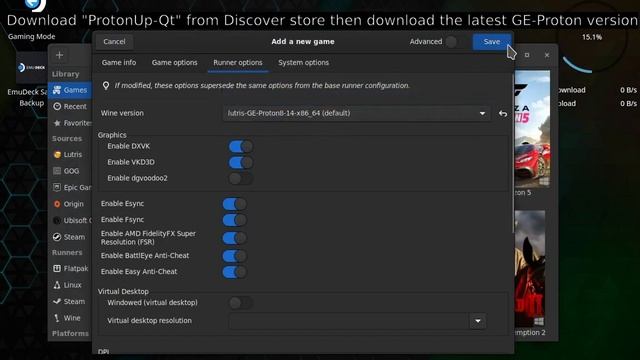The width and height of the screenshot is (640, 360).
Task: Toggle Enable Easy Anti-Cheat switch
Action: click(x=235, y=272)
